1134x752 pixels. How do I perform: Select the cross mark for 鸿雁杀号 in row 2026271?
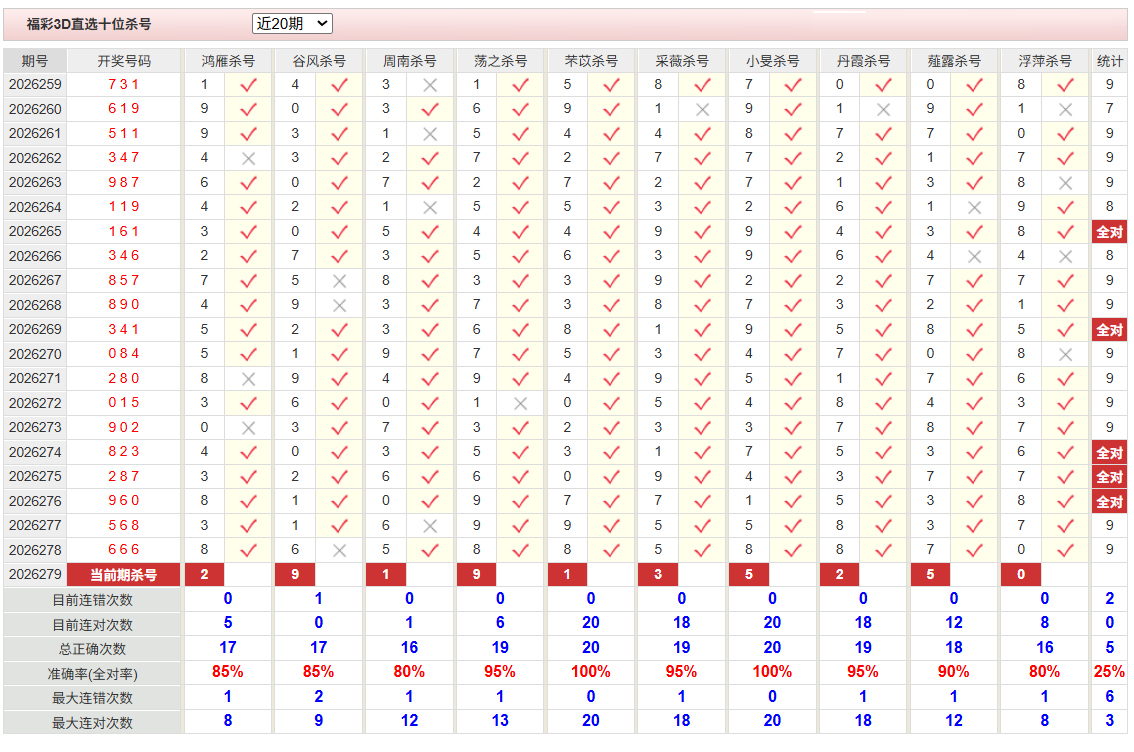point(249,379)
